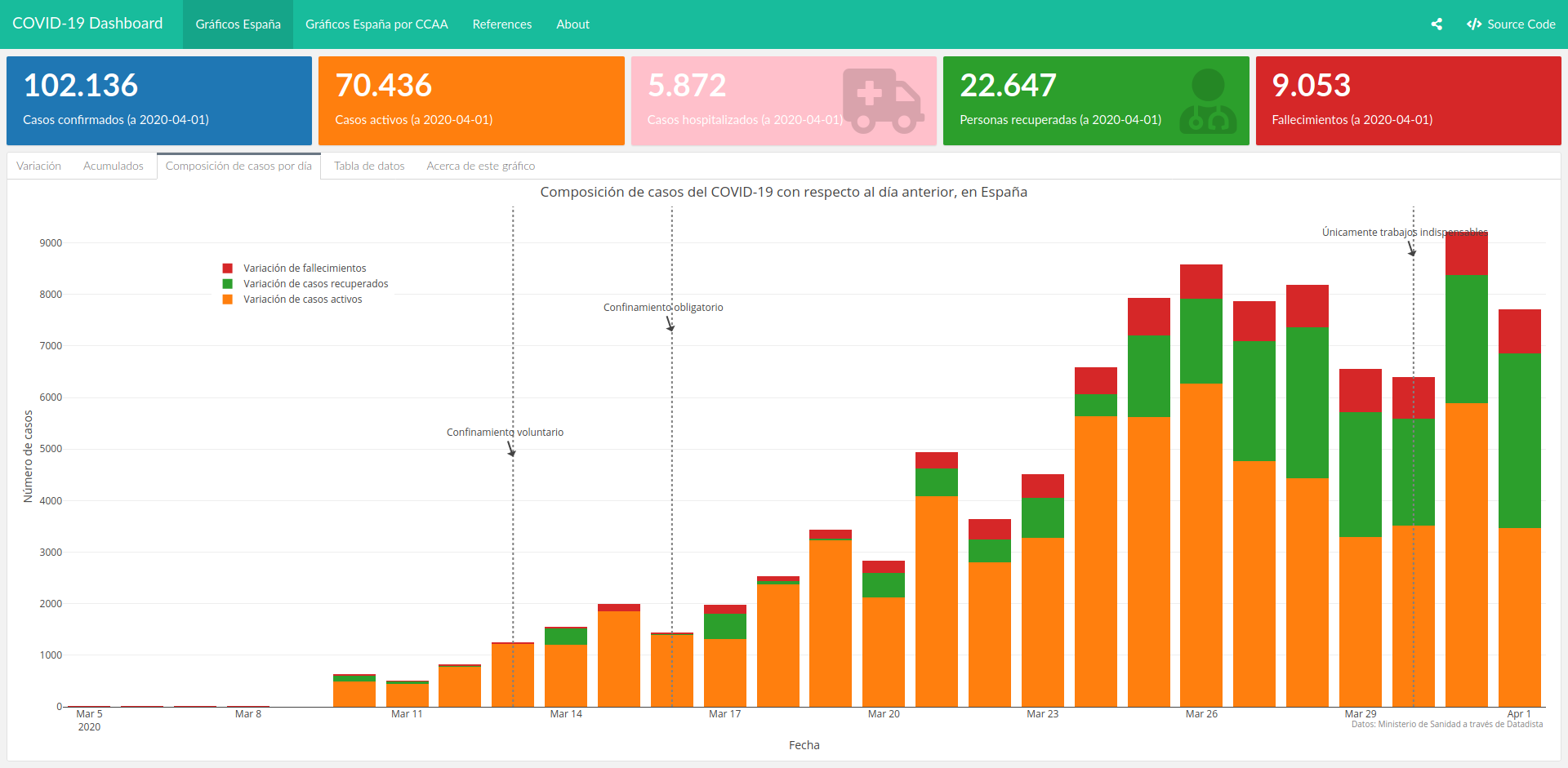Switch to the Variación tab
This screenshot has width=1568, height=768.
tap(38, 166)
